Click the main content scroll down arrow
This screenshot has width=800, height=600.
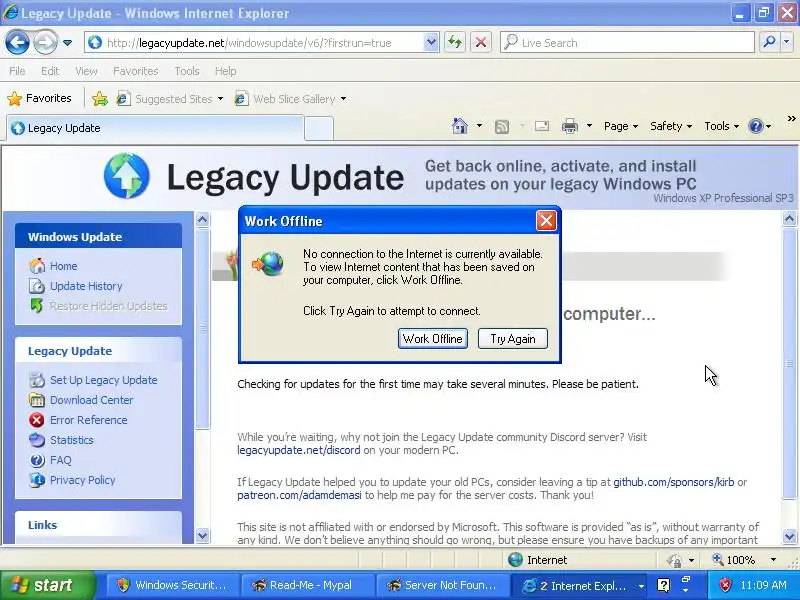point(789,536)
